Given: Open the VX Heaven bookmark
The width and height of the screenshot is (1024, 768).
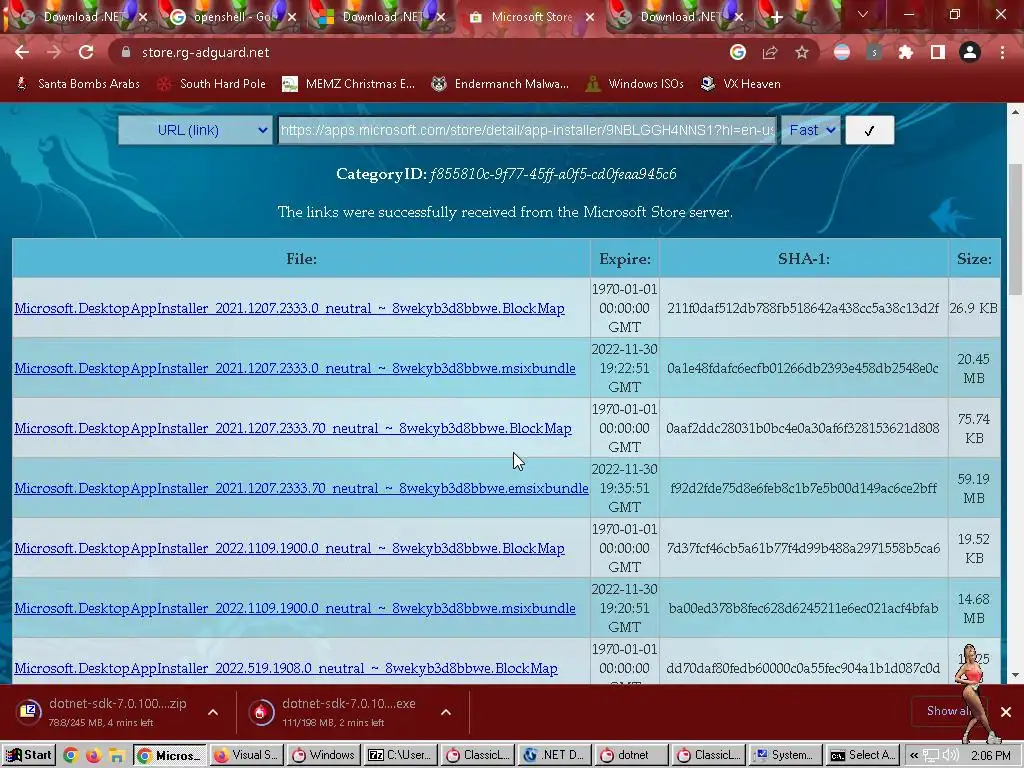Looking at the screenshot, I should point(741,84).
